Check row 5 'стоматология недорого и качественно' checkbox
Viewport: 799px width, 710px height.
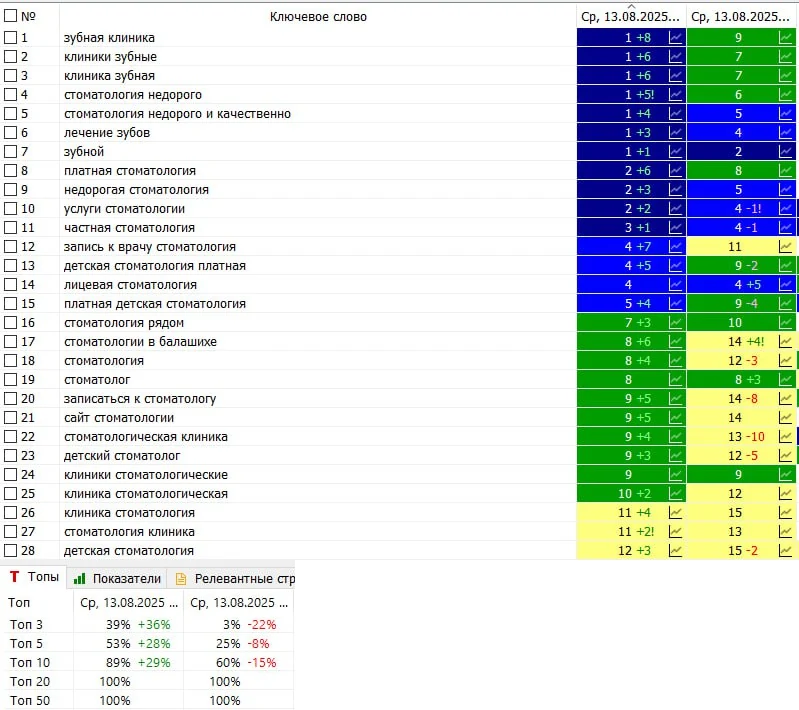point(10,114)
